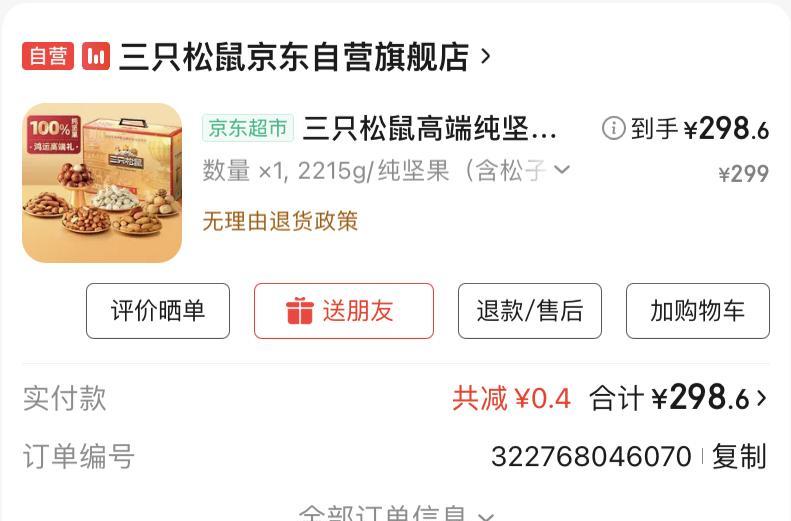Expand the 合计 ¥298.6 price details arrow

[761, 398]
